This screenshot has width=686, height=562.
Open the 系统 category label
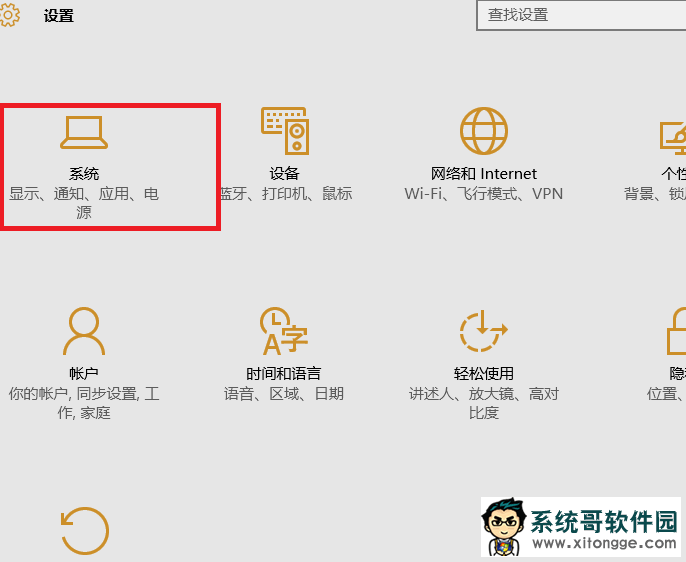pyautogui.click(x=84, y=174)
